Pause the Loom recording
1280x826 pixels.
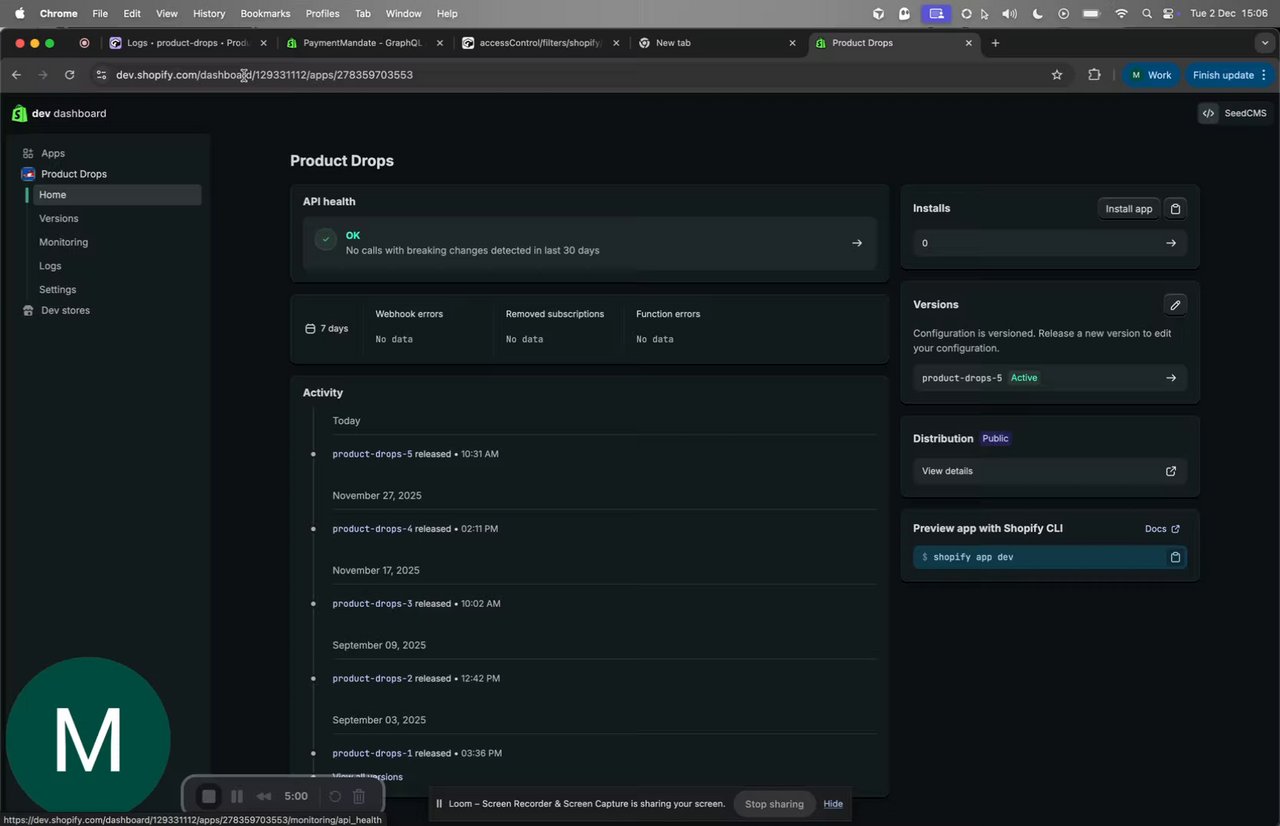pyautogui.click(x=237, y=797)
